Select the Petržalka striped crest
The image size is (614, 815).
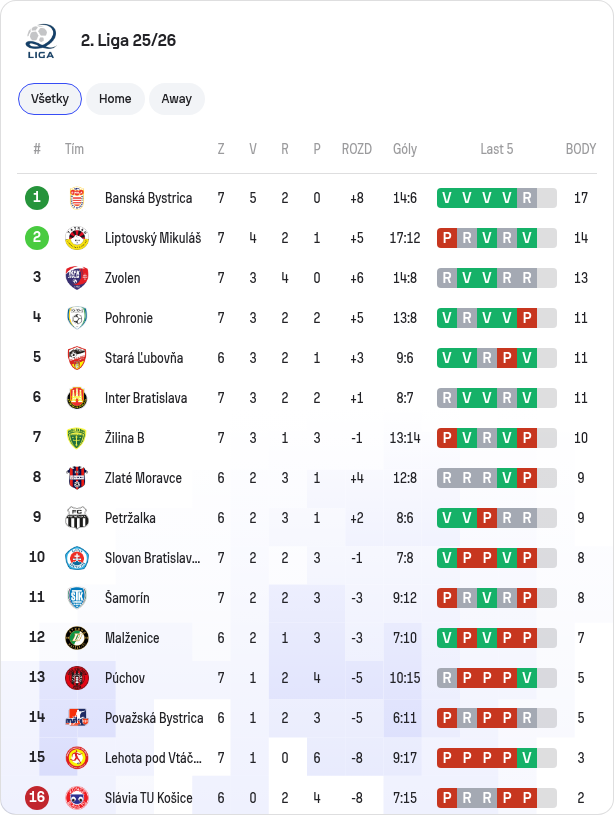click(77, 518)
